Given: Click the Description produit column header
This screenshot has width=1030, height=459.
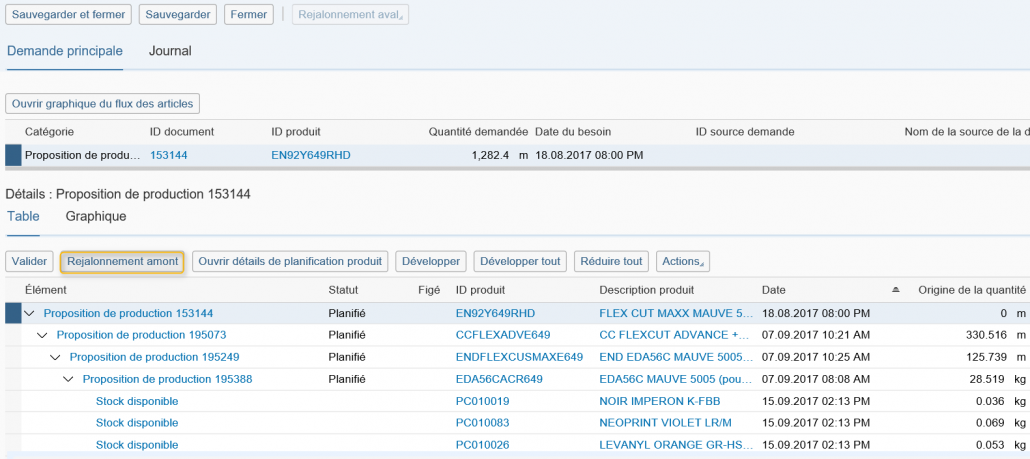Looking at the screenshot, I should point(647,290).
